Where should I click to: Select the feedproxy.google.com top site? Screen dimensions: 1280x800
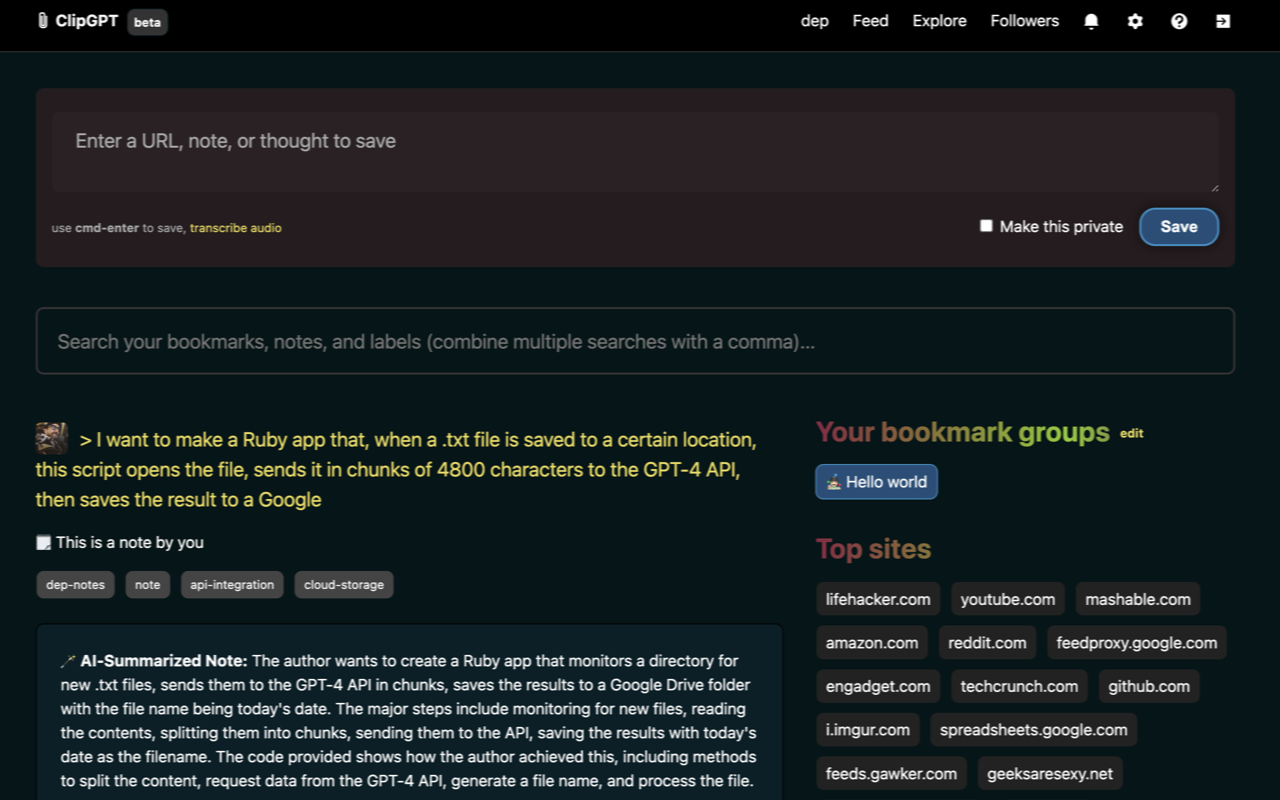pyautogui.click(x=1137, y=643)
